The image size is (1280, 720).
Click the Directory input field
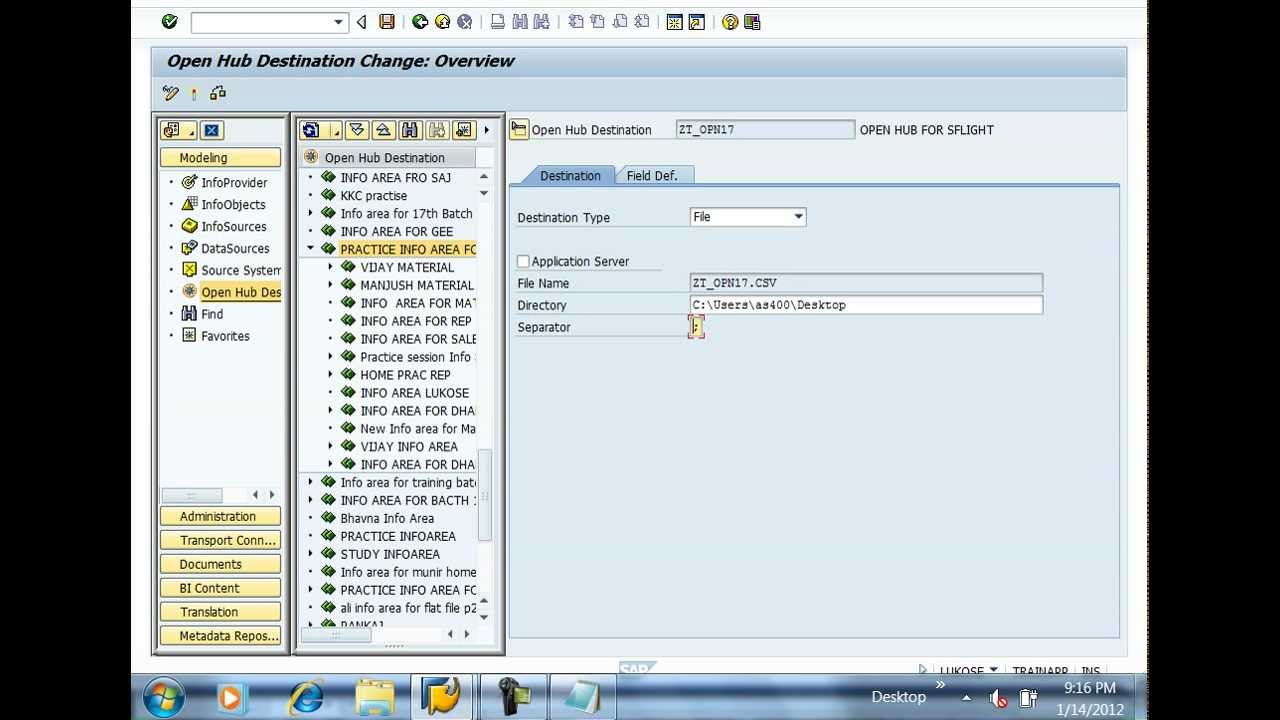[866, 305]
